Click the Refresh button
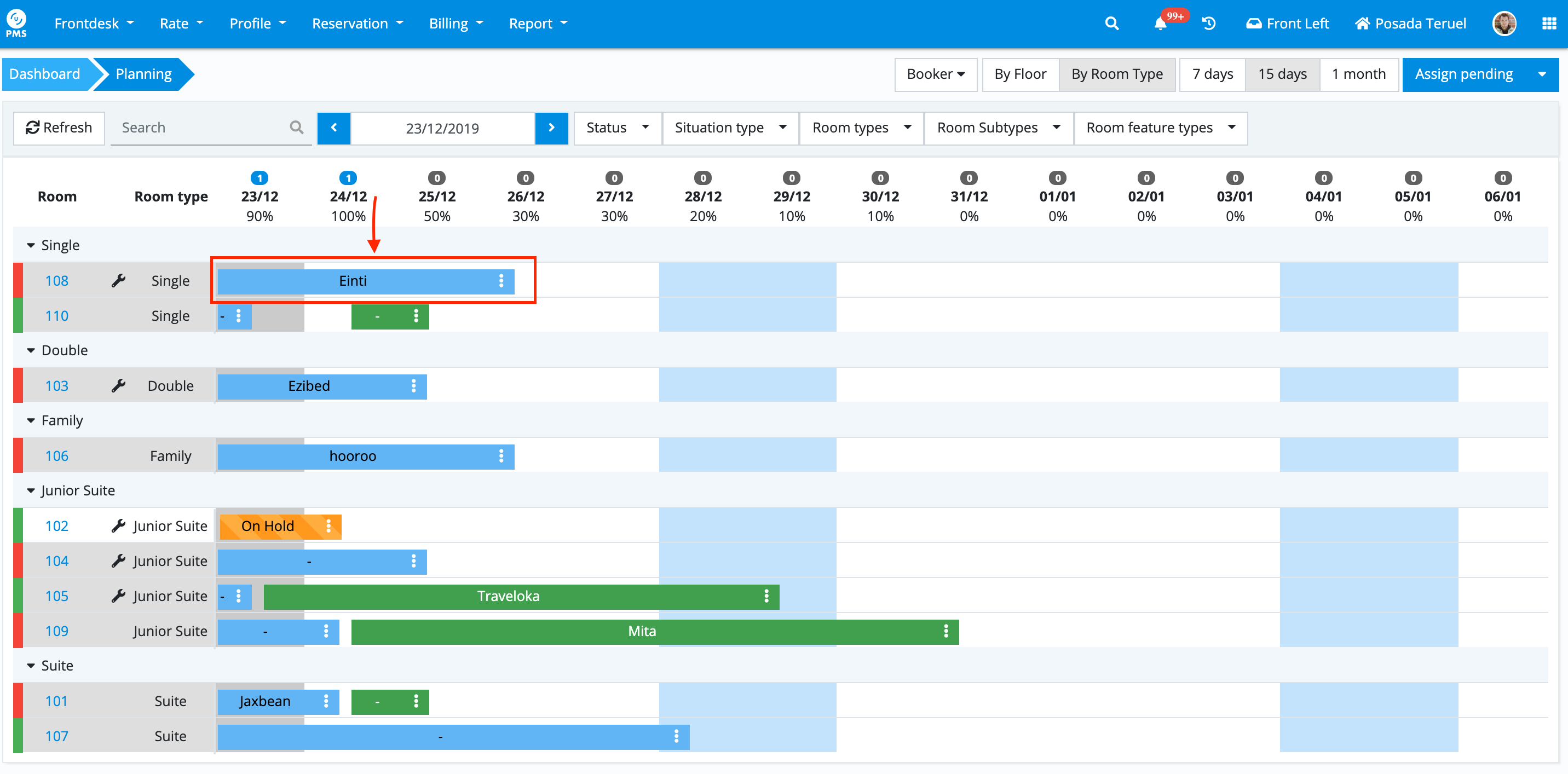The width and height of the screenshot is (1568, 774). [59, 128]
